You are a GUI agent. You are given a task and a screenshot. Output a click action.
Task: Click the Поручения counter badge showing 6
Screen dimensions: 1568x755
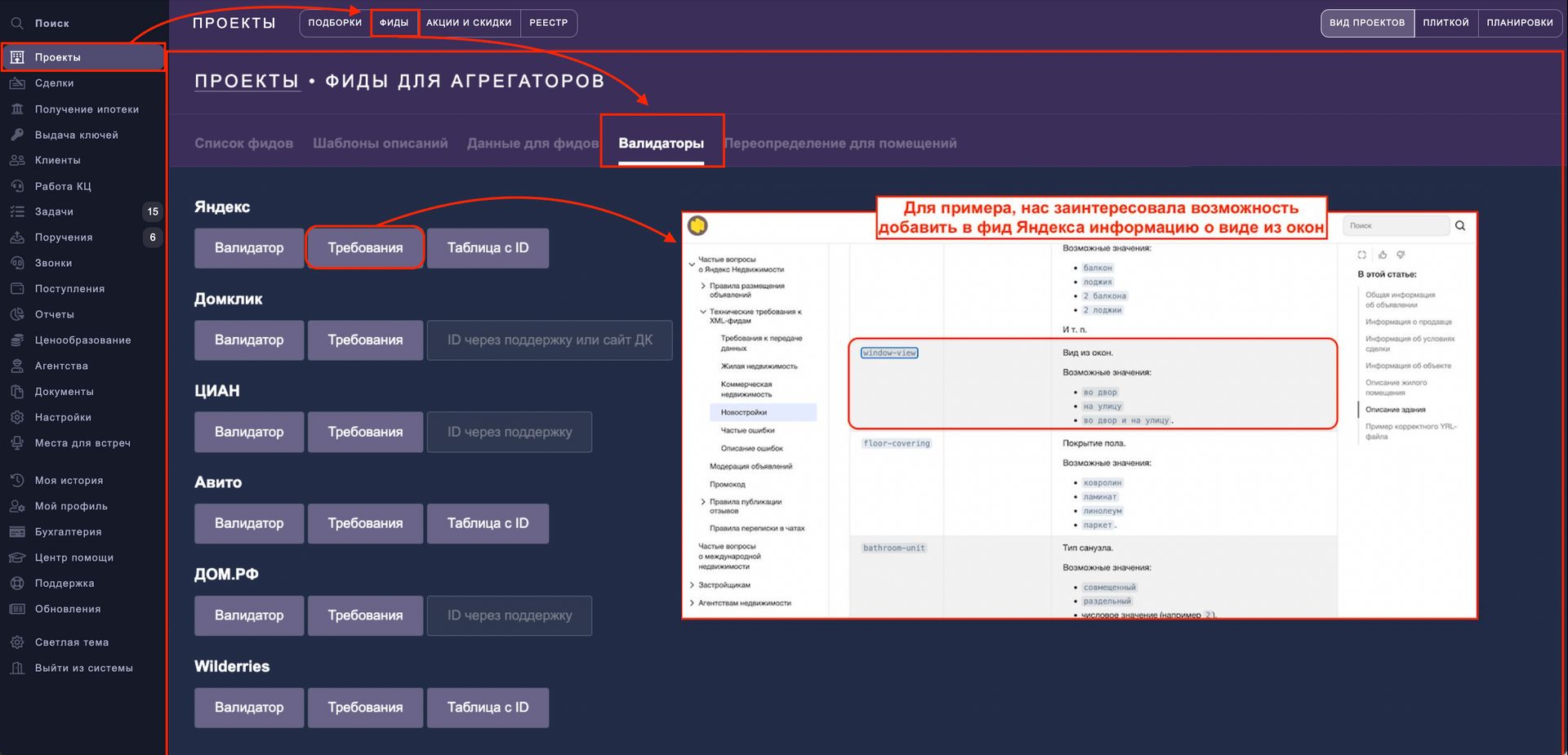[x=153, y=238]
